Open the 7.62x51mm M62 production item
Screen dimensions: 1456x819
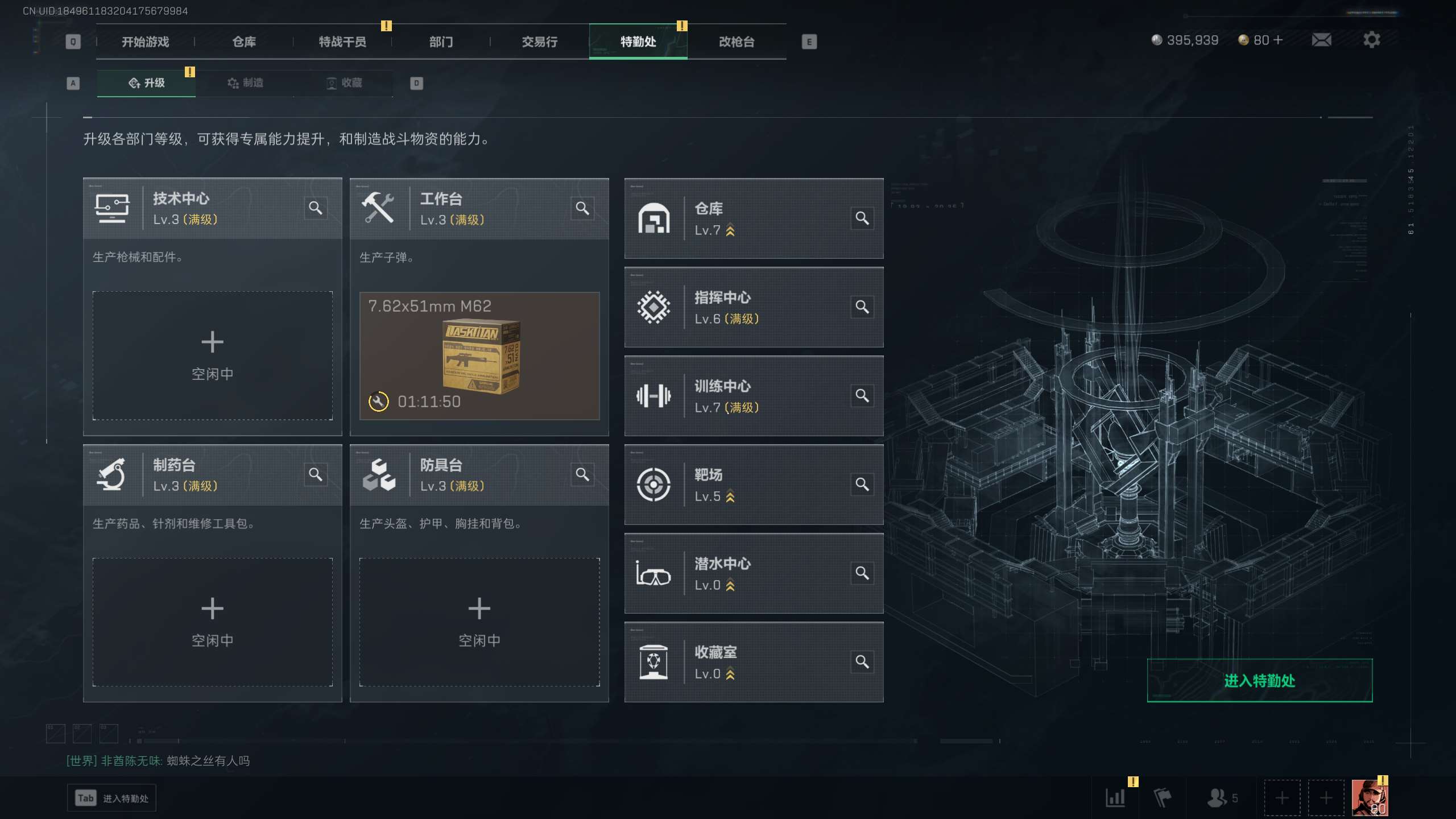pos(479,356)
